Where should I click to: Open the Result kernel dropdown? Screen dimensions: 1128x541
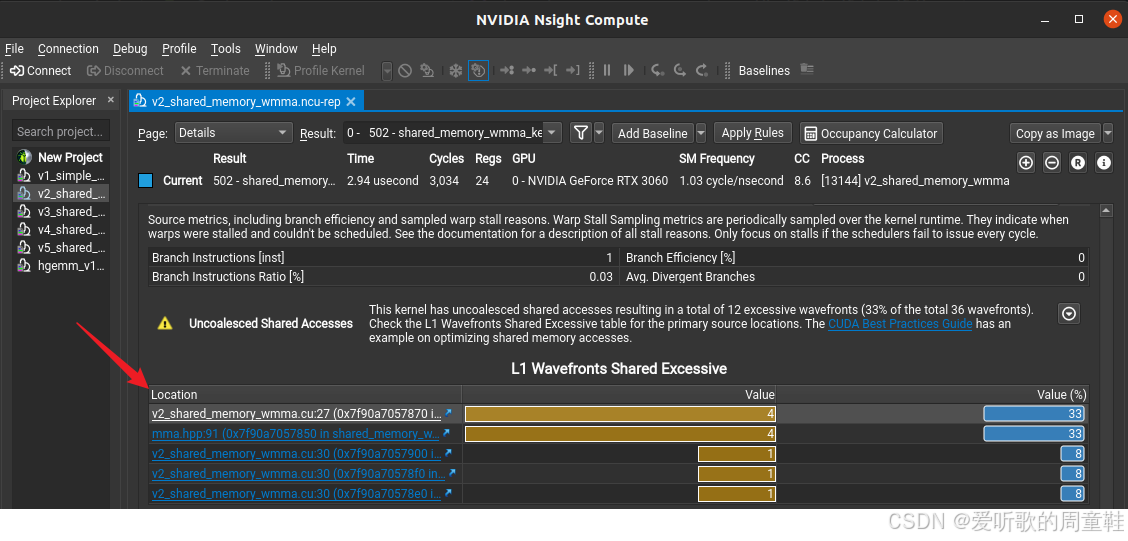(452, 133)
